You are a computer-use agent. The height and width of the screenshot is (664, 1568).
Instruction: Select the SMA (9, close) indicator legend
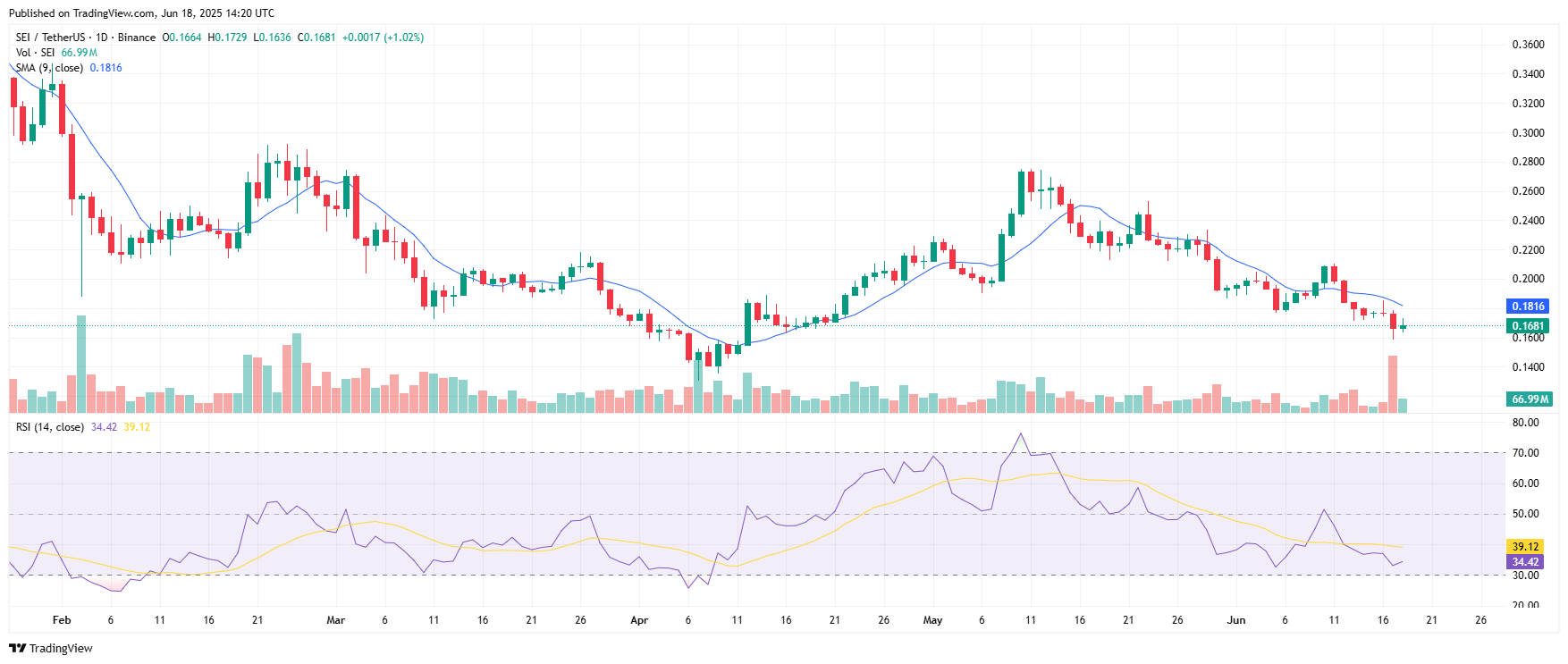coord(49,68)
